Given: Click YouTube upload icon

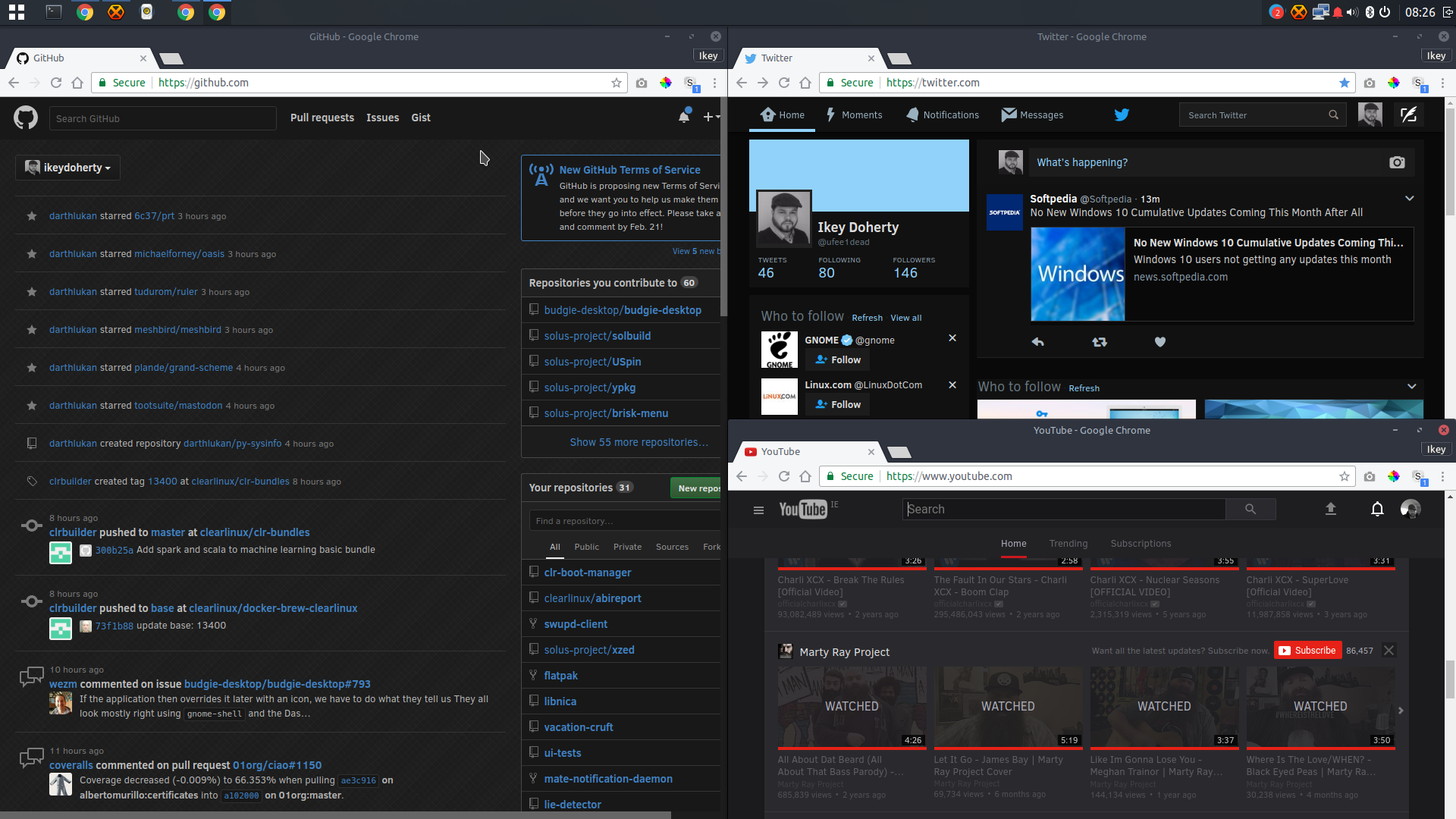Looking at the screenshot, I should pos(1330,509).
